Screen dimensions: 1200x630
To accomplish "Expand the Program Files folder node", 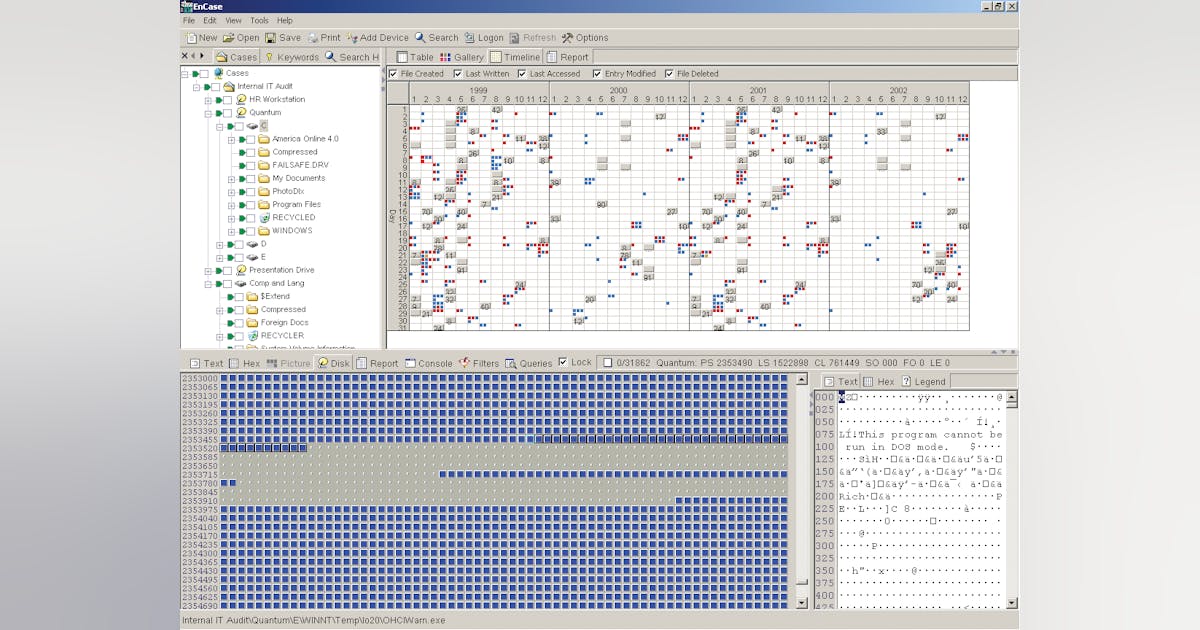I will point(232,205).
